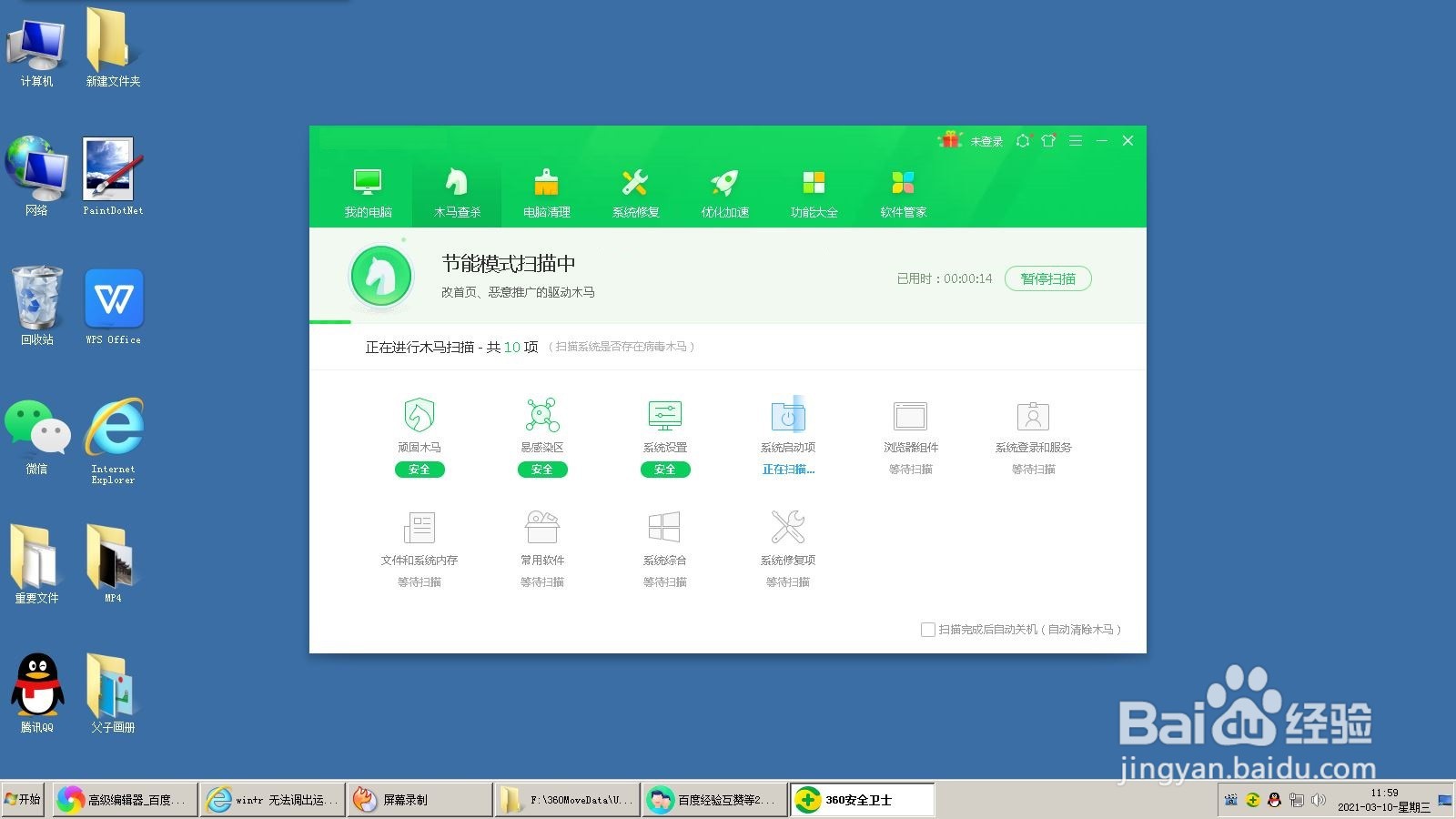Click the 正在扫描 status under 系统启动项
Viewport: 1456px width, 819px height.
788,470
